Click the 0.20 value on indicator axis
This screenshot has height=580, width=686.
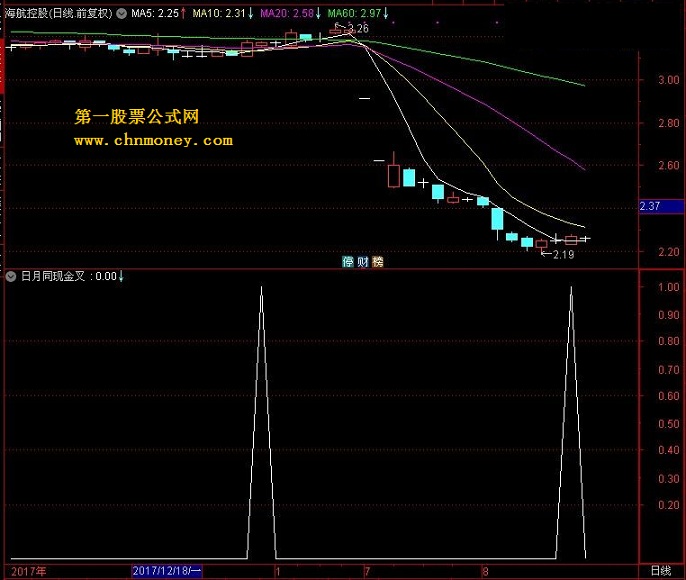click(x=668, y=505)
